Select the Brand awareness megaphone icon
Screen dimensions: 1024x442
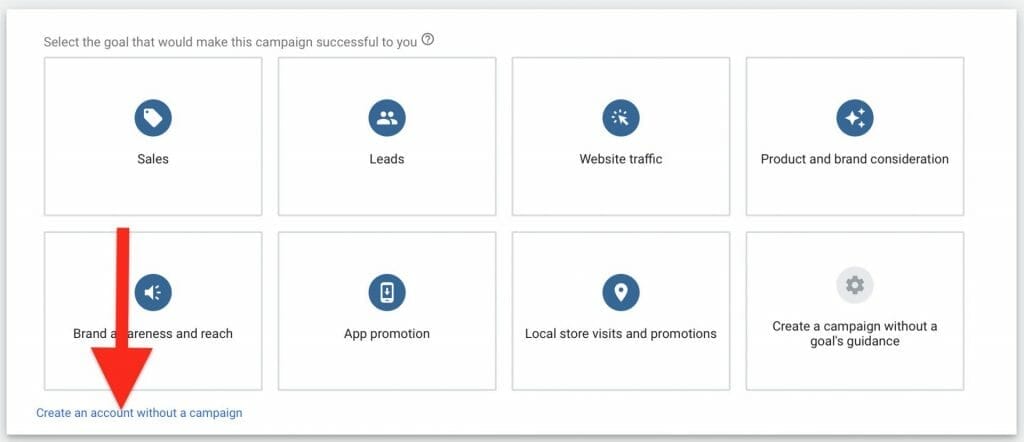coord(153,292)
